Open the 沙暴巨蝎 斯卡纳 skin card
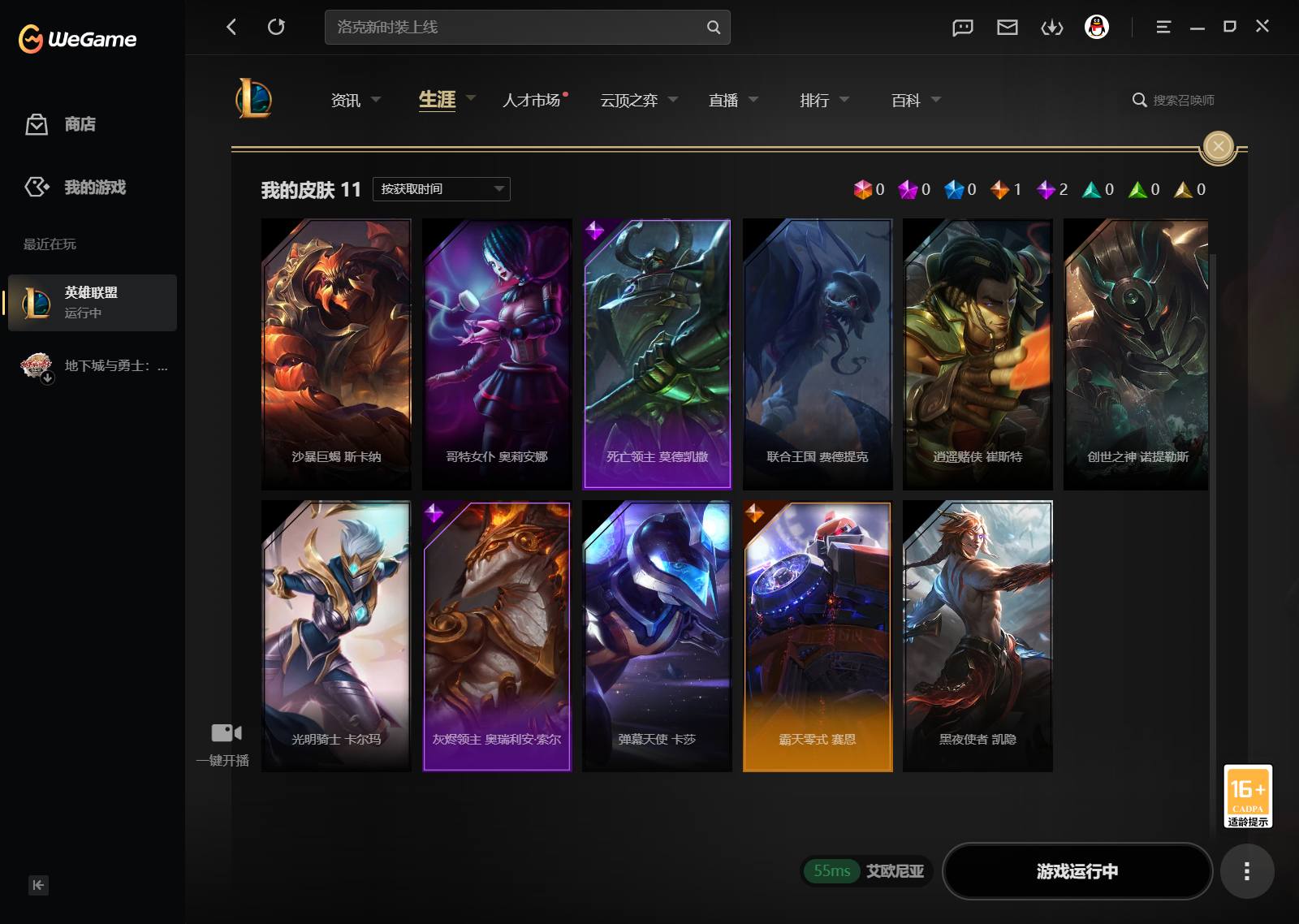The image size is (1299, 924). point(336,354)
